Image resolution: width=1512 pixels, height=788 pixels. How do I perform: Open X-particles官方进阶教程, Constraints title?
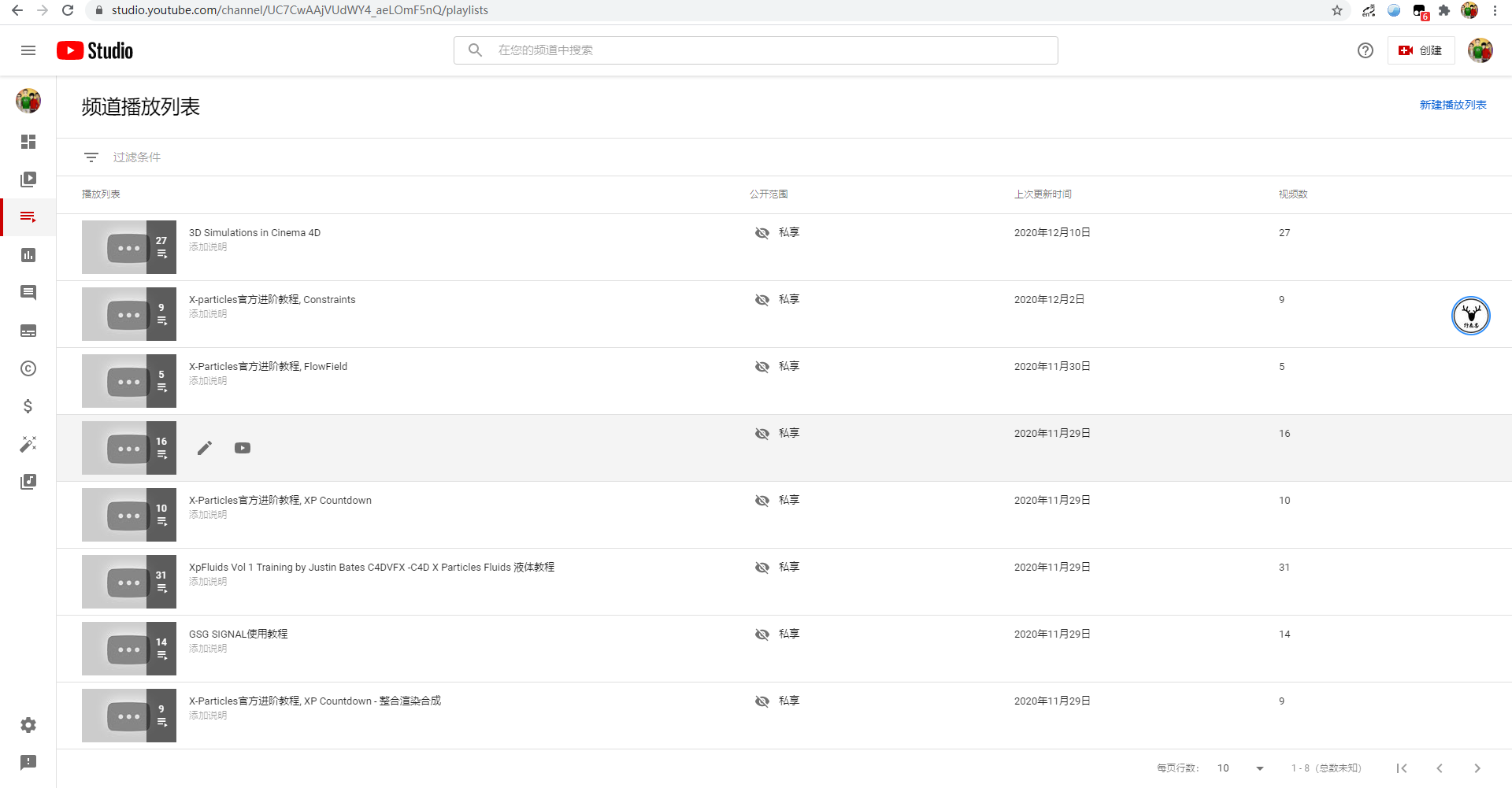tap(272, 300)
